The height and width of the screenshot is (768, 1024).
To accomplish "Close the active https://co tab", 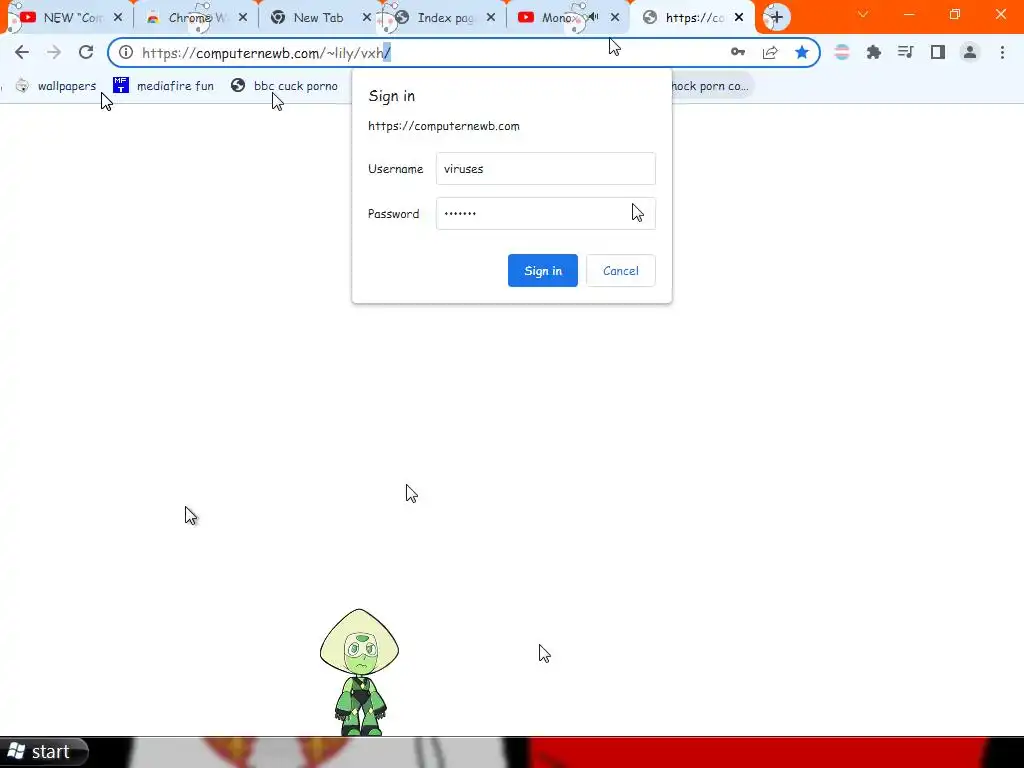I will (x=739, y=18).
